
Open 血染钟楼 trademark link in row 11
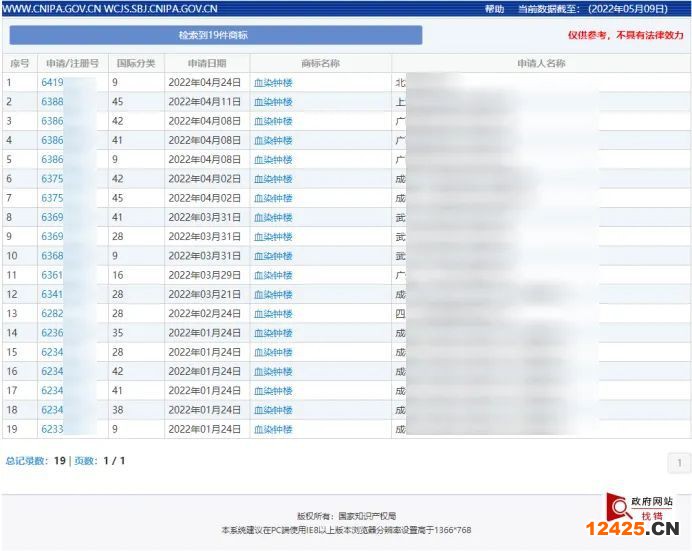tap(273, 275)
